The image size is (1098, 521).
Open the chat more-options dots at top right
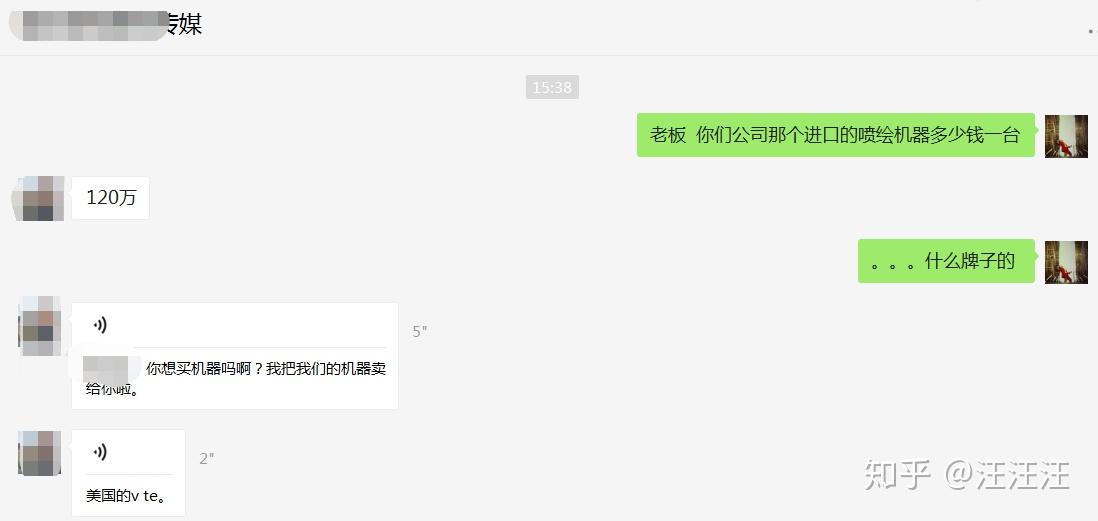tap(1091, 31)
